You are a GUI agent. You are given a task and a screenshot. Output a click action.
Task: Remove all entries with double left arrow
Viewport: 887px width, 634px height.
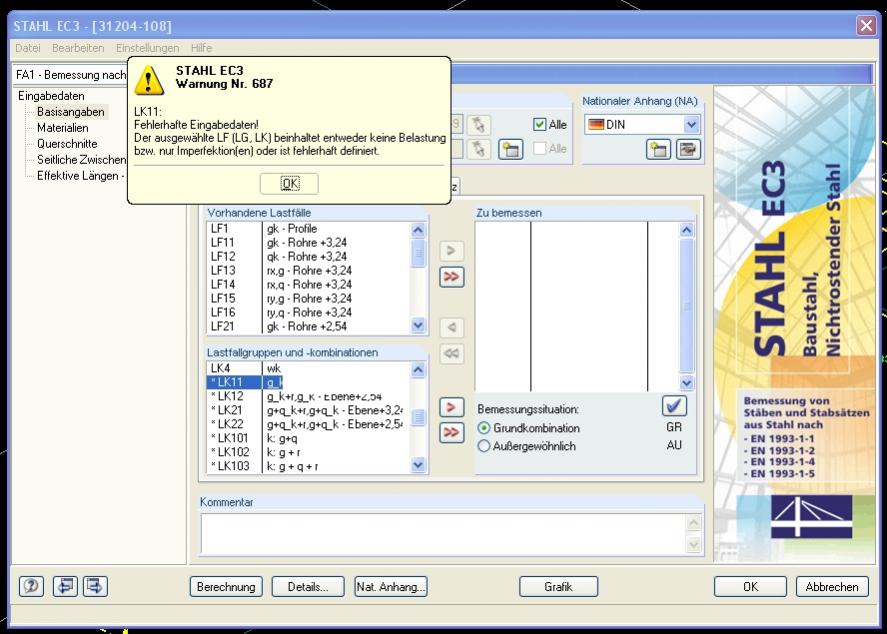(451, 353)
